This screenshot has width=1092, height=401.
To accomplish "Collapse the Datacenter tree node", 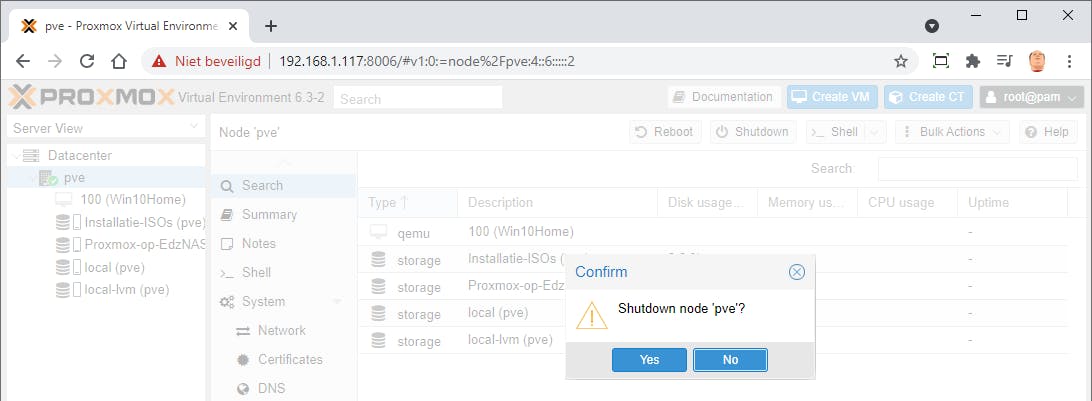I will (16, 155).
